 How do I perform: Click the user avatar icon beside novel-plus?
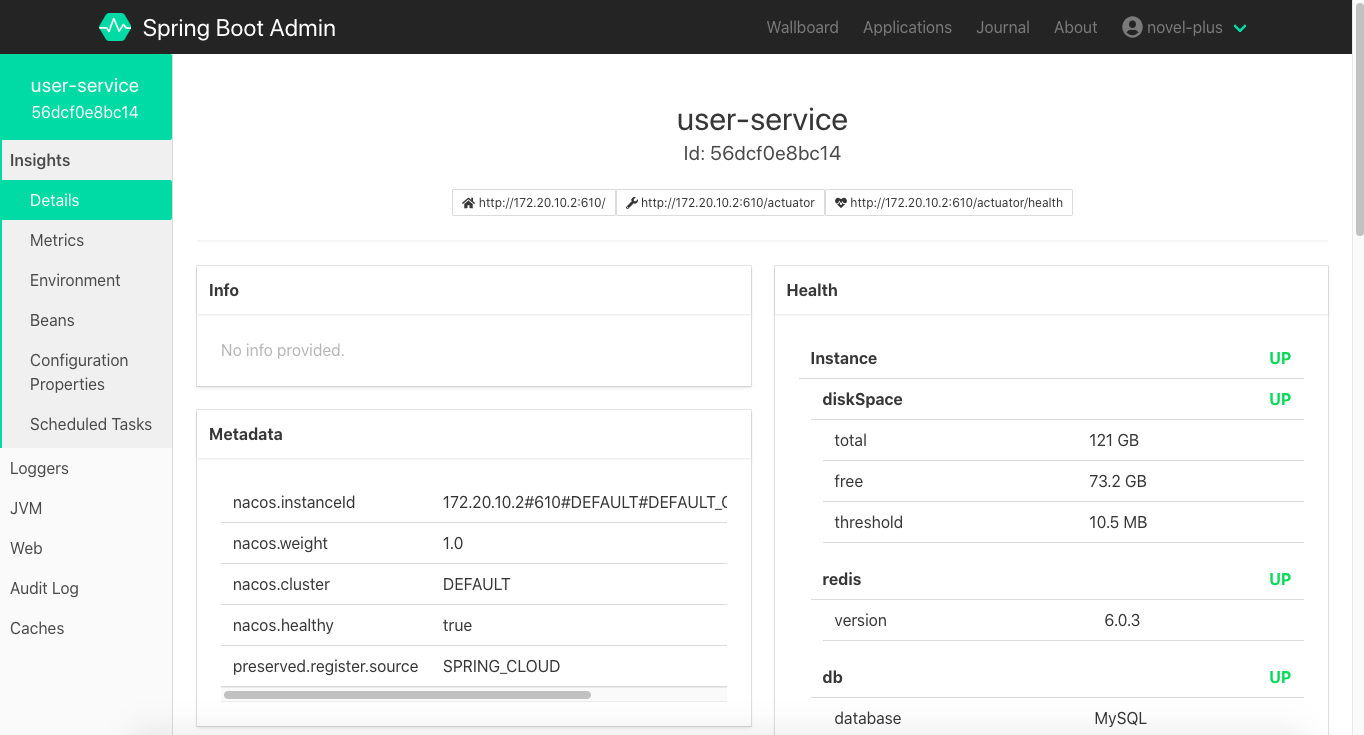click(1132, 27)
